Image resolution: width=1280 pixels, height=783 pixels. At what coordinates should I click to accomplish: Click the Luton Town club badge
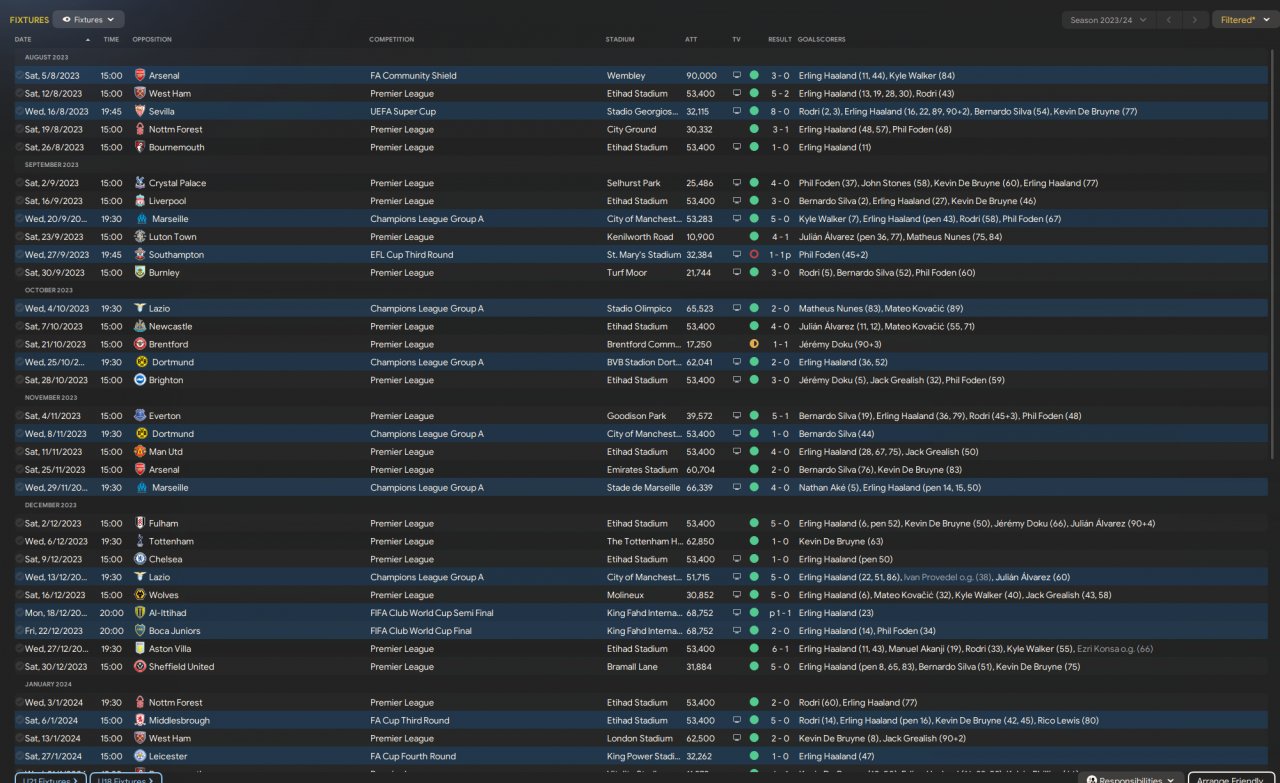click(x=140, y=237)
